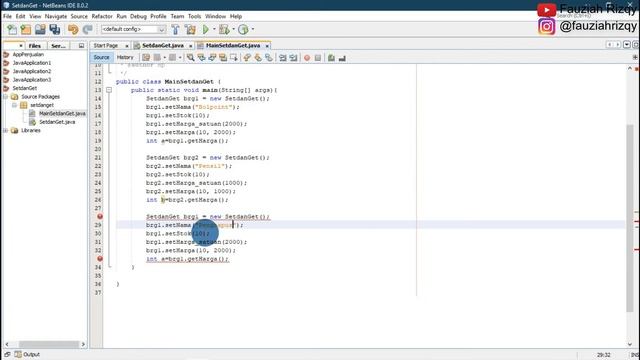The width and height of the screenshot is (640, 360).
Task: Click the error marker on line 33
Action: pyautogui.click(x=100, y=259)
